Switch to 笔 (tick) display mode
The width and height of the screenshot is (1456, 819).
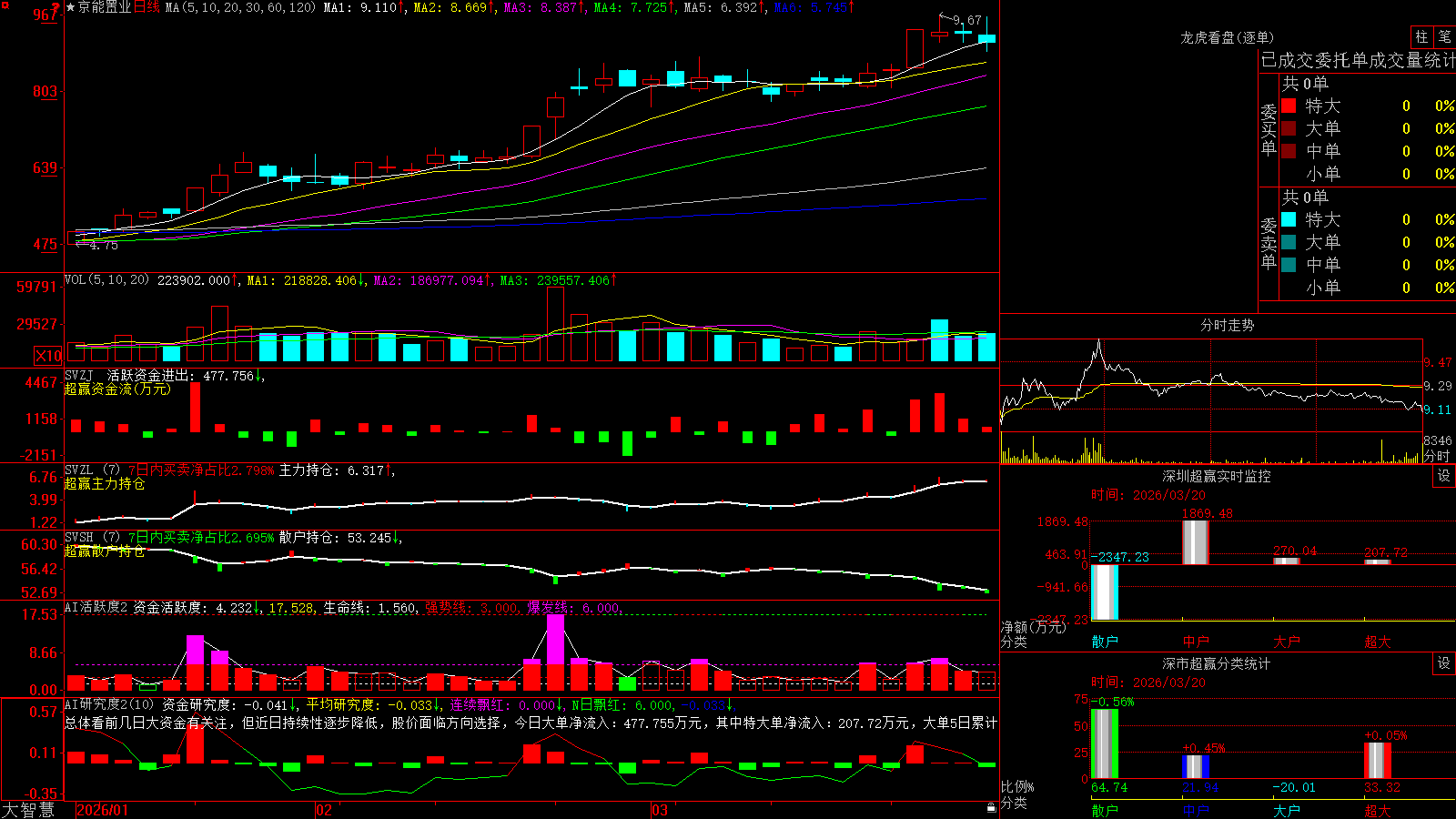(1444, 36)
